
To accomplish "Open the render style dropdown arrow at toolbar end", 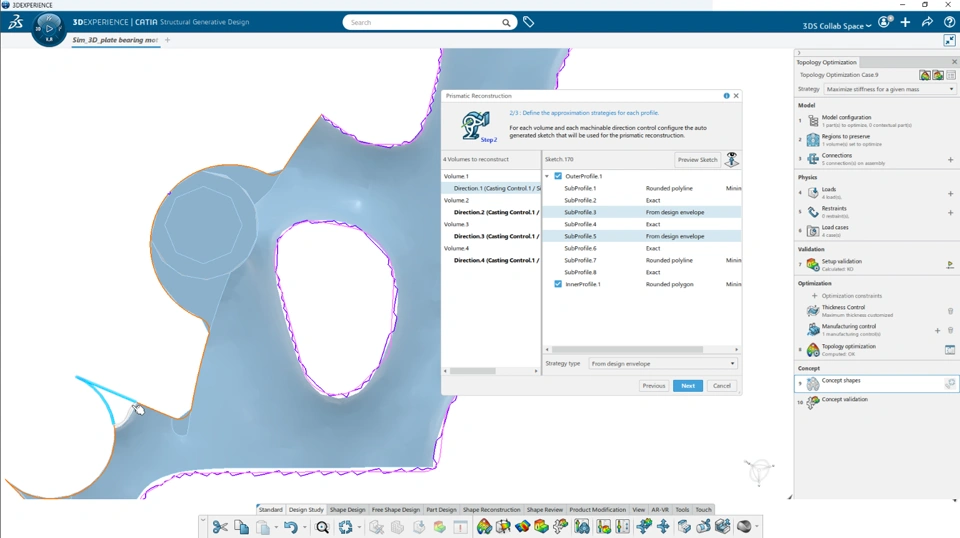I will 757,527.
